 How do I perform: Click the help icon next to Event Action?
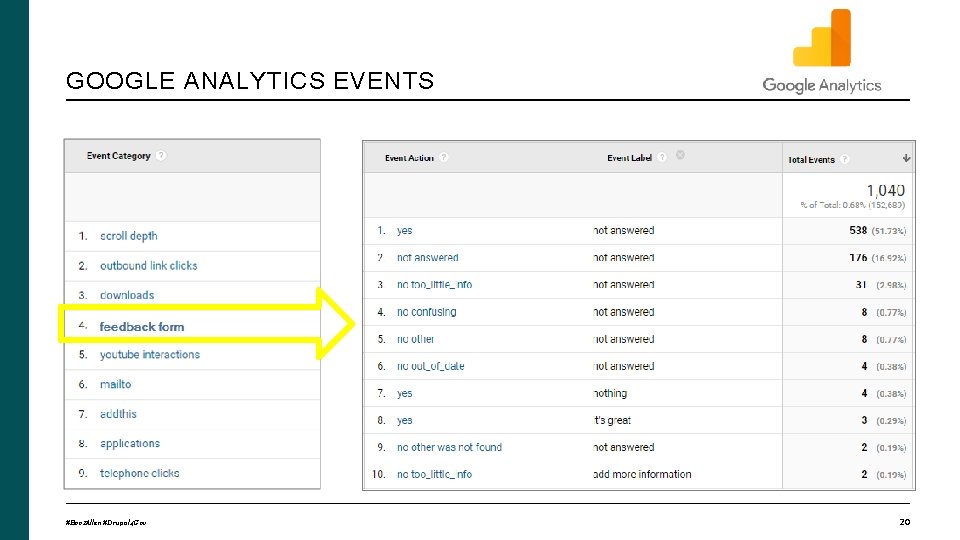444,158
